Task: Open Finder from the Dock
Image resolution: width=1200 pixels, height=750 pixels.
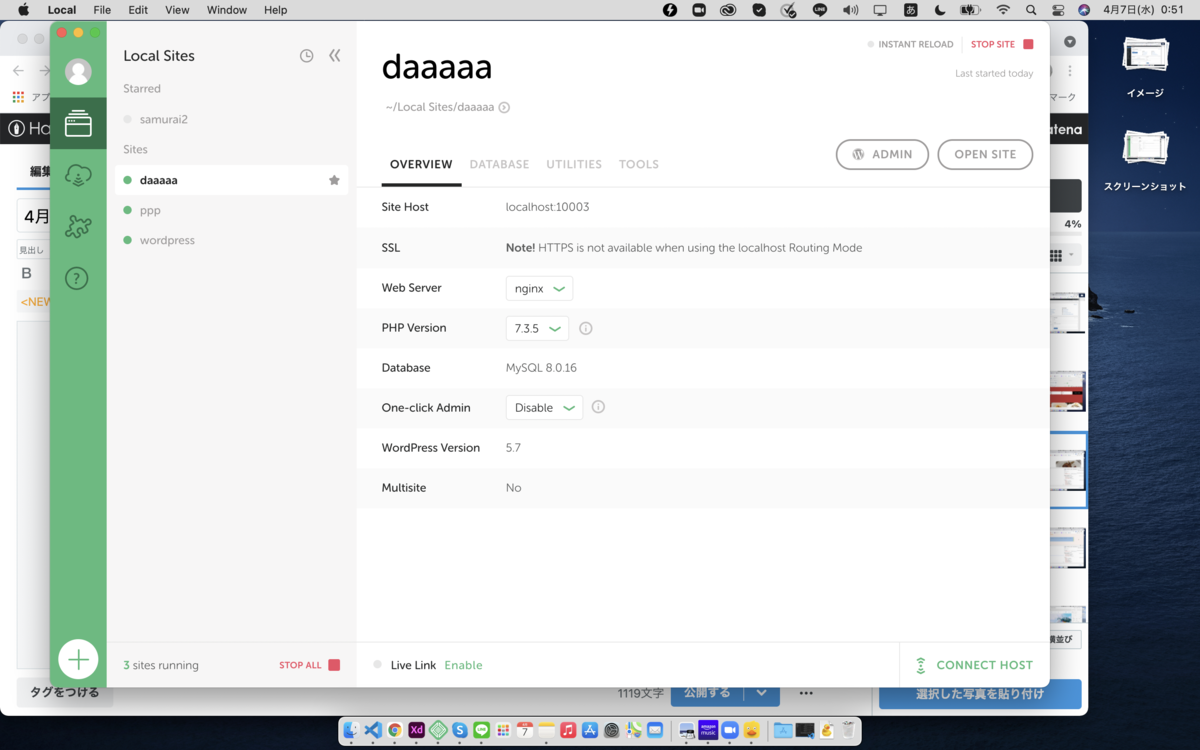Action: [x=351, y=731]
